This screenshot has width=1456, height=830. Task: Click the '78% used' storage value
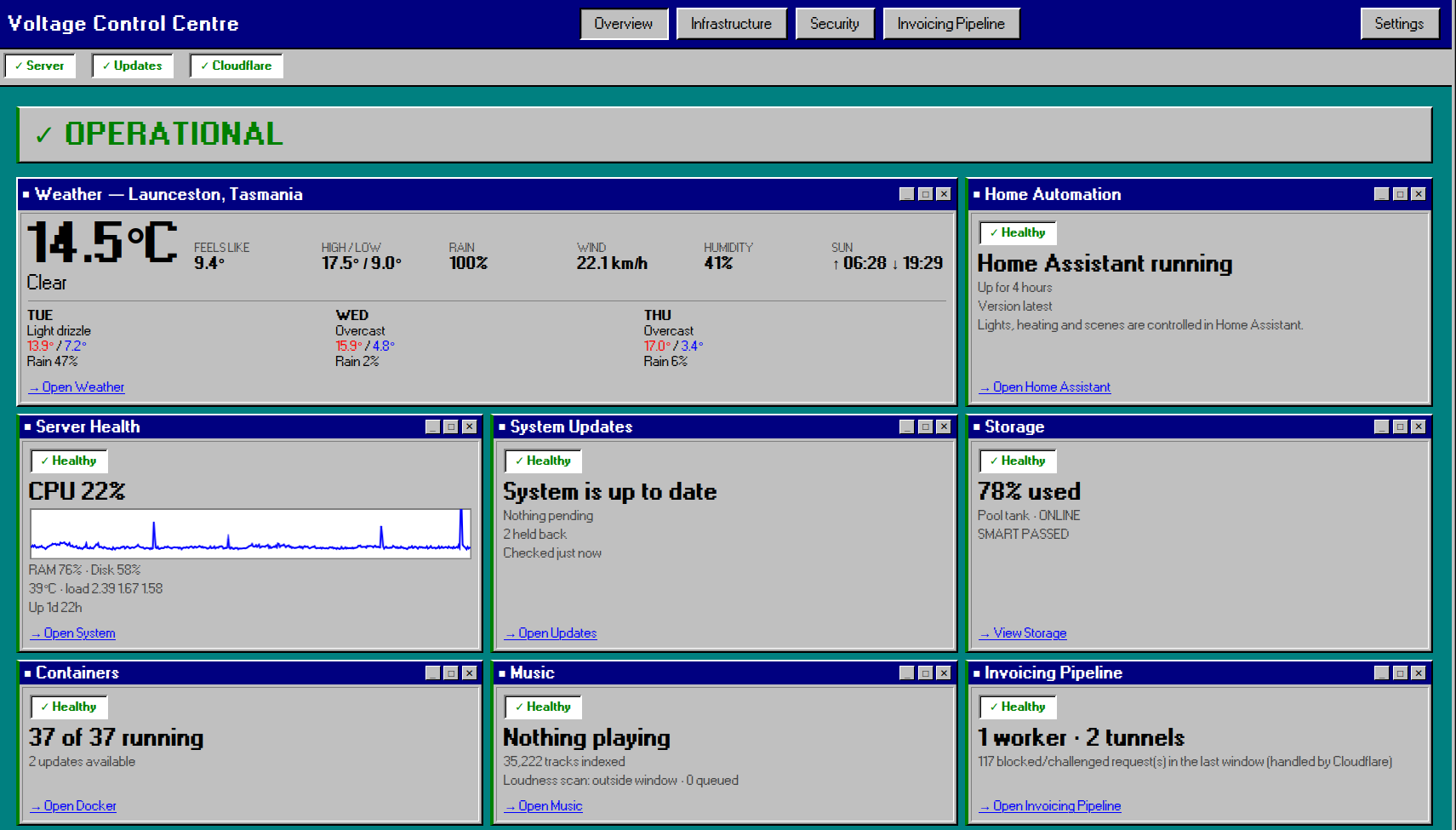pos(1029,491)
